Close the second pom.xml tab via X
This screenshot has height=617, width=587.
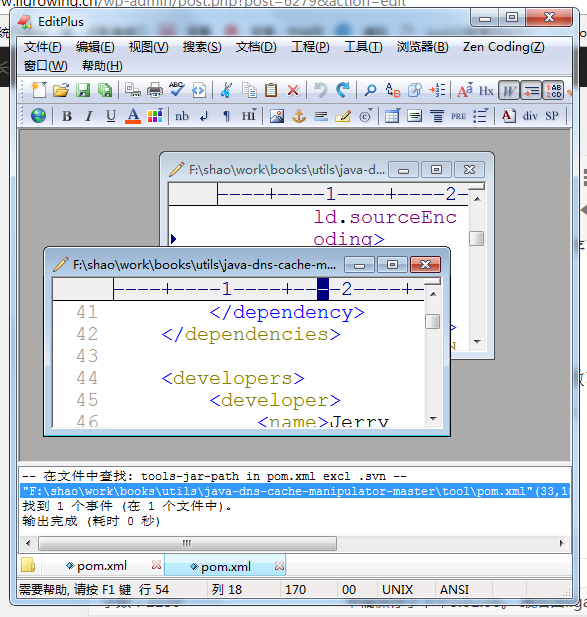tap(279, 566)
